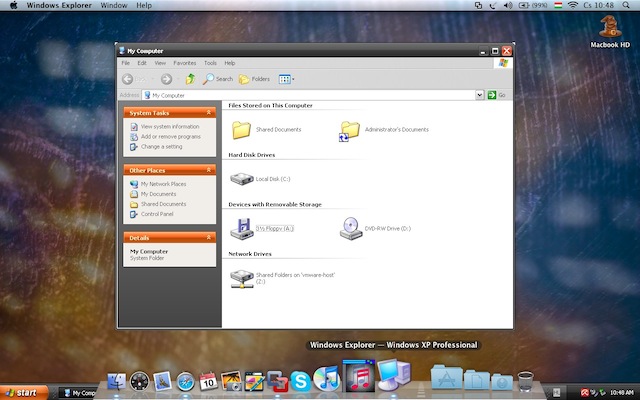The image size is (640, 400).
Task: Launch Safari from the Dock
Action: pos(185,382)
